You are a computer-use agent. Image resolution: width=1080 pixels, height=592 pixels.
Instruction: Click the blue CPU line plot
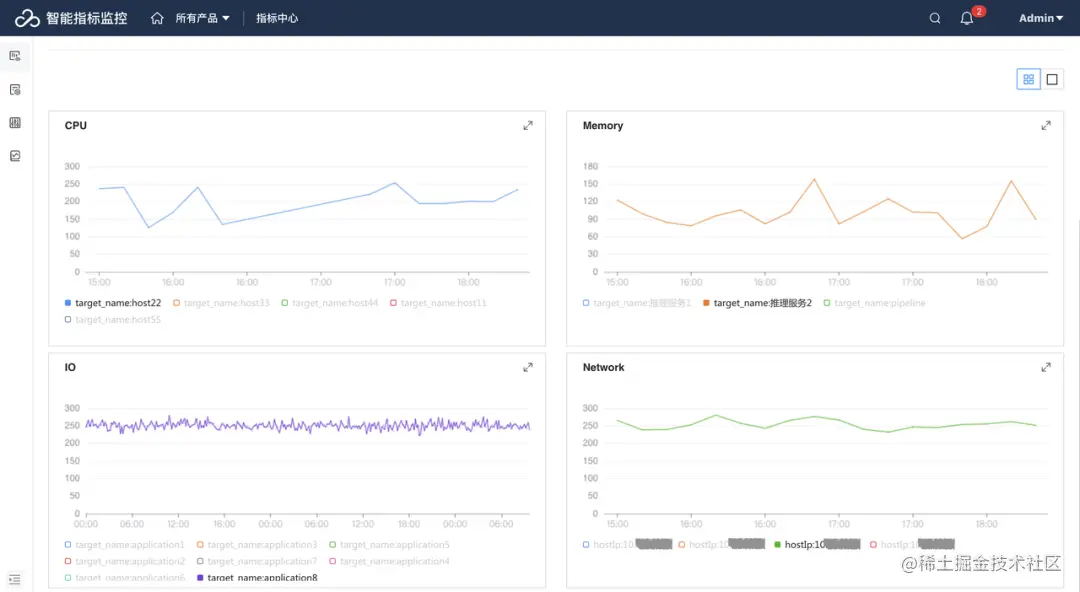tap(309, 205)
